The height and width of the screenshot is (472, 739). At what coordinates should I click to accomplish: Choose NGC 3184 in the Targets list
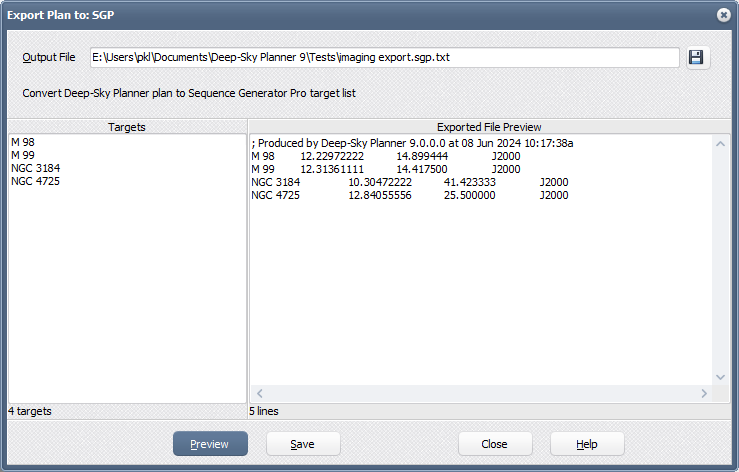(x=36, y=169)
